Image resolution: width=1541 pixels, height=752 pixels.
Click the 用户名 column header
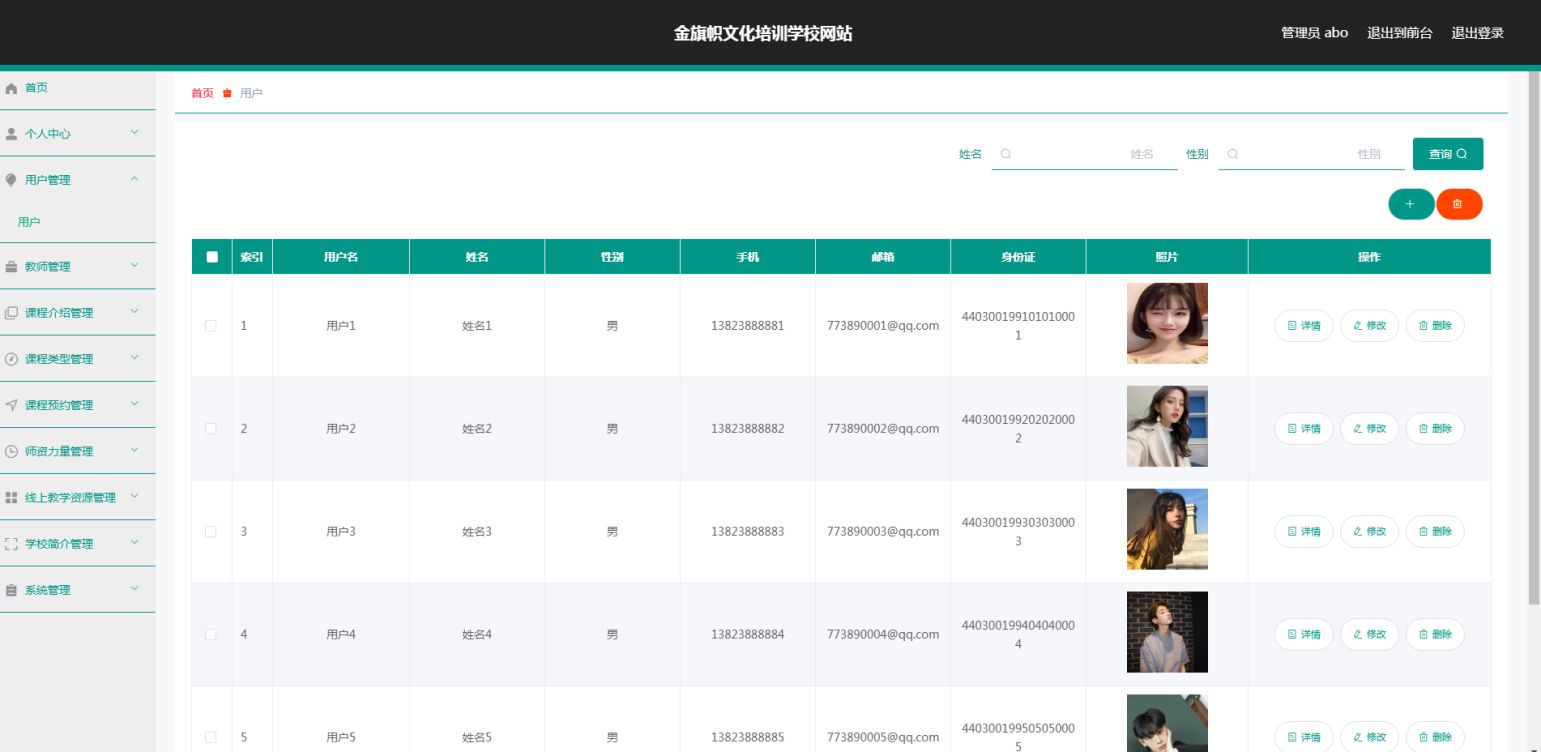341,257
